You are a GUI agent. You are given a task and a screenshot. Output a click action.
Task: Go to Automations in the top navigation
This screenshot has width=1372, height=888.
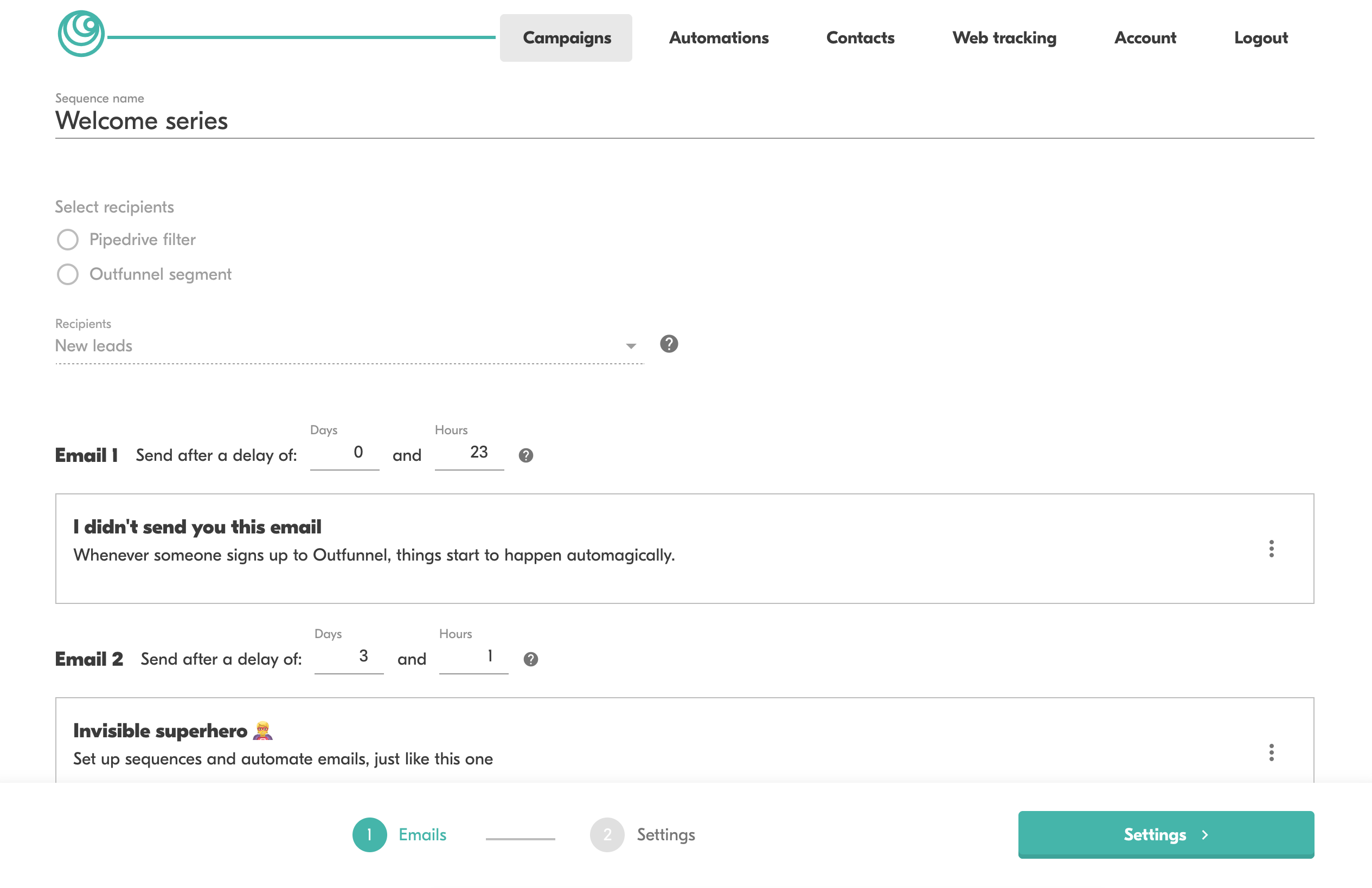pyautogui.click(x=719, y=38)
